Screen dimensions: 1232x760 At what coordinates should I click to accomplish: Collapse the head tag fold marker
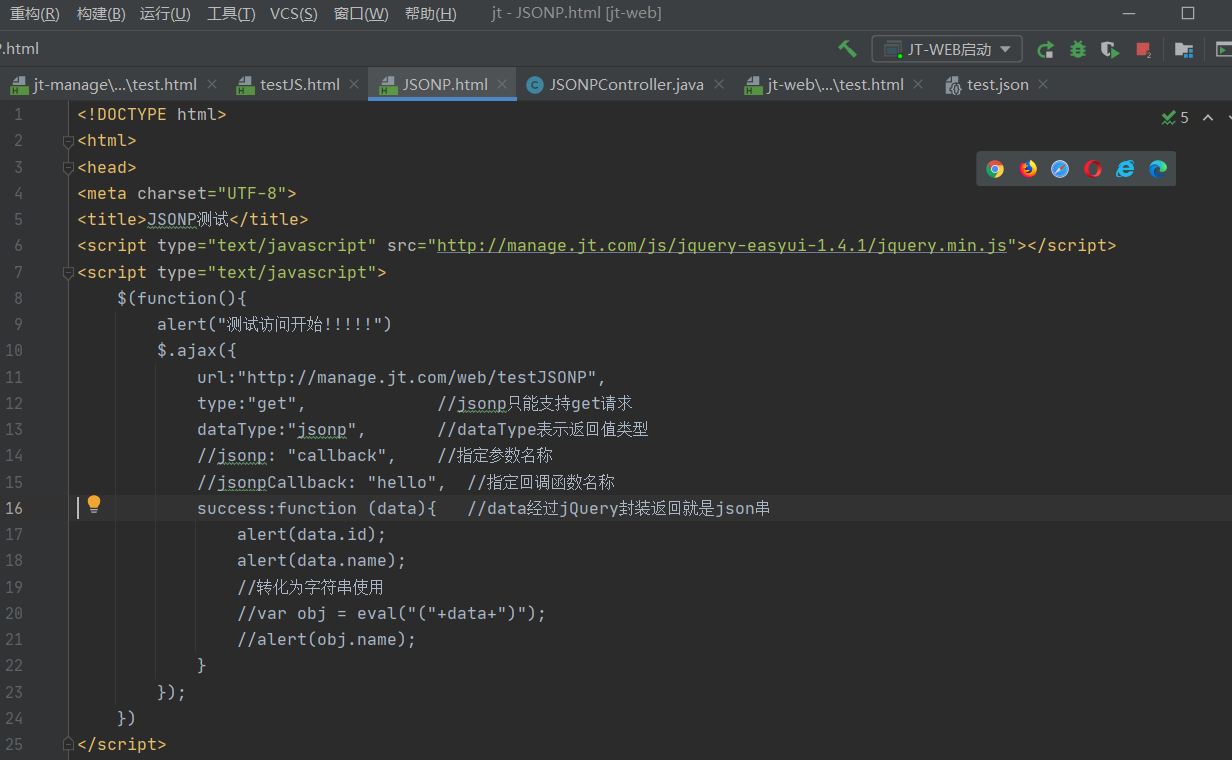[x=68, y=167]
